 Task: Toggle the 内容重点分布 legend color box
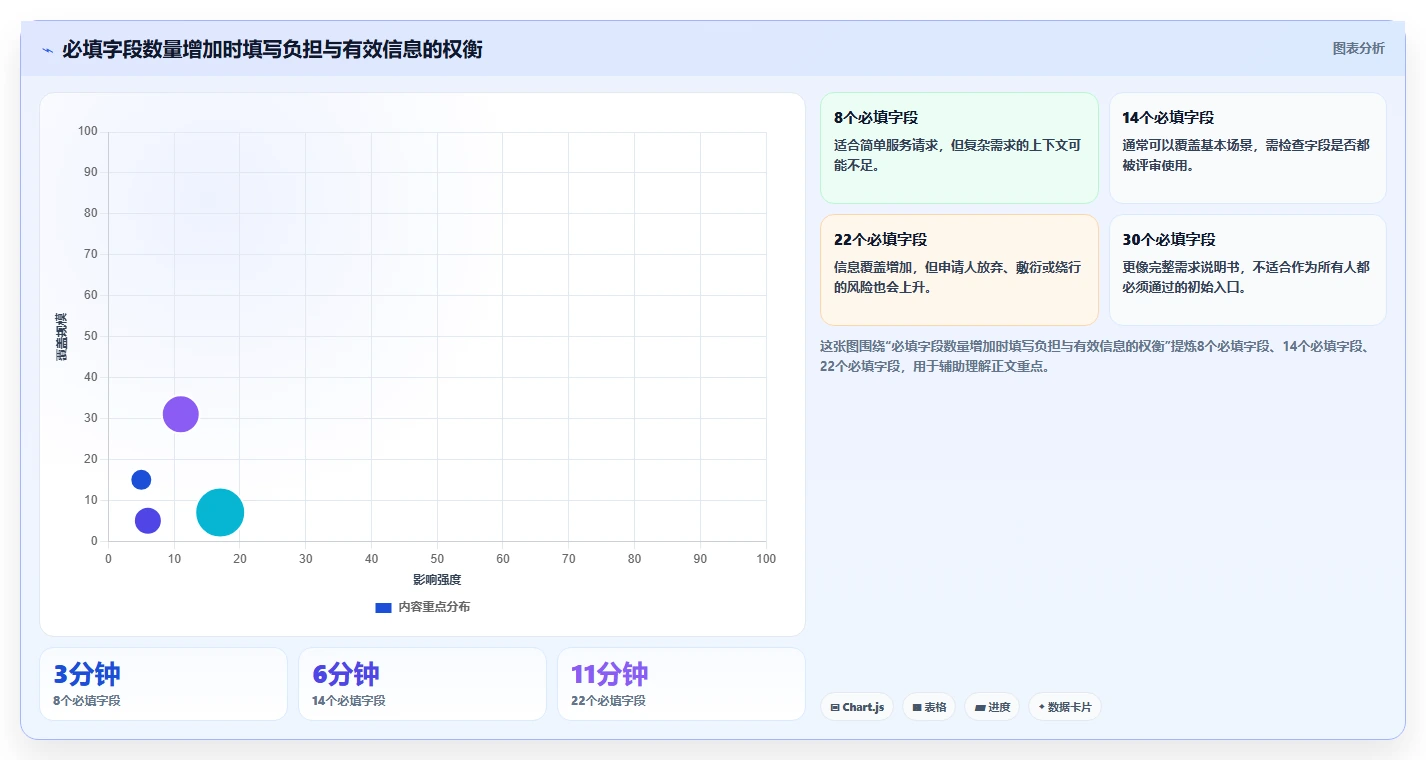coord(383,607)
